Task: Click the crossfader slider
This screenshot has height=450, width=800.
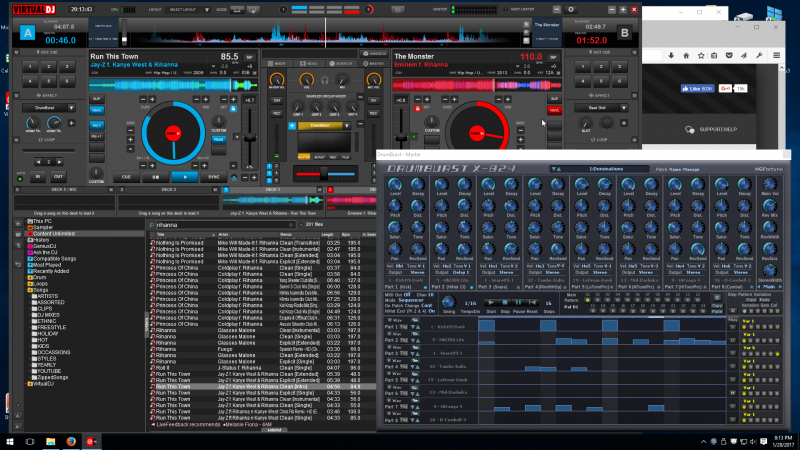Action: tap(324, 174)
